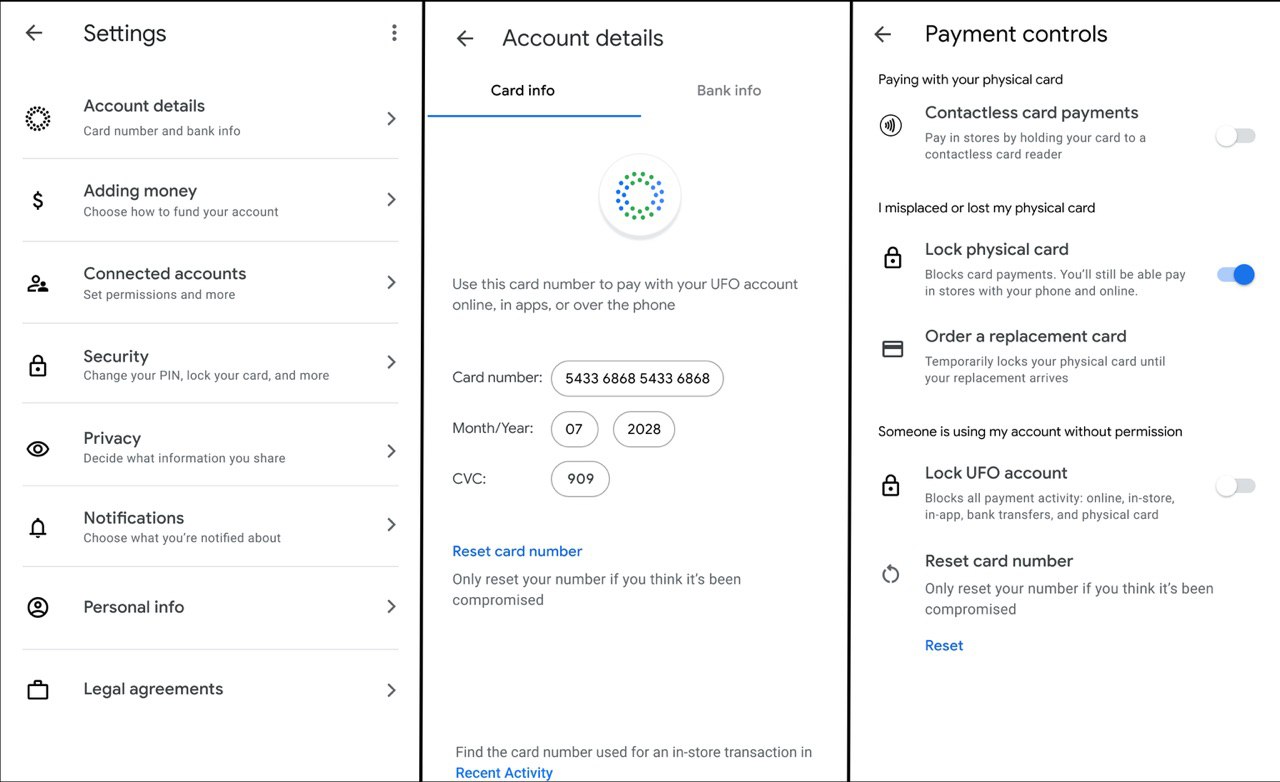
Task: Open the Settings three-dot overflow menu
Action: tap(394, 33)
